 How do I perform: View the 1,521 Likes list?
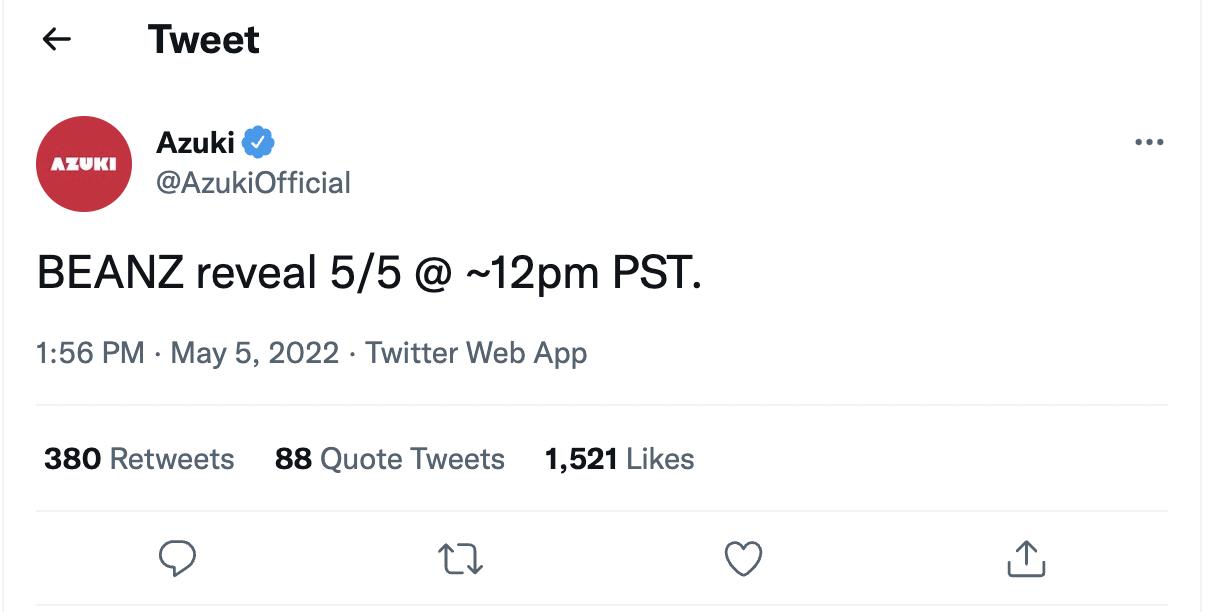pyautogui.click(x=619, y=459)
